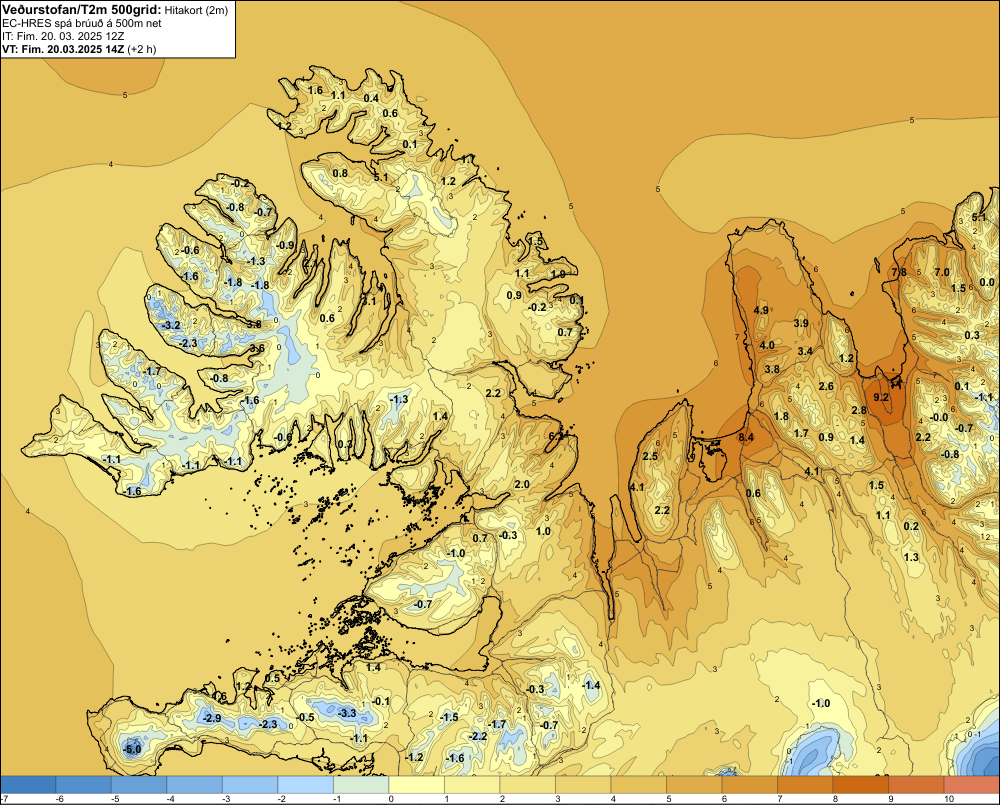Click the 2.6 temperature value
Screen dimensions: 1000x805
[826, 386]
